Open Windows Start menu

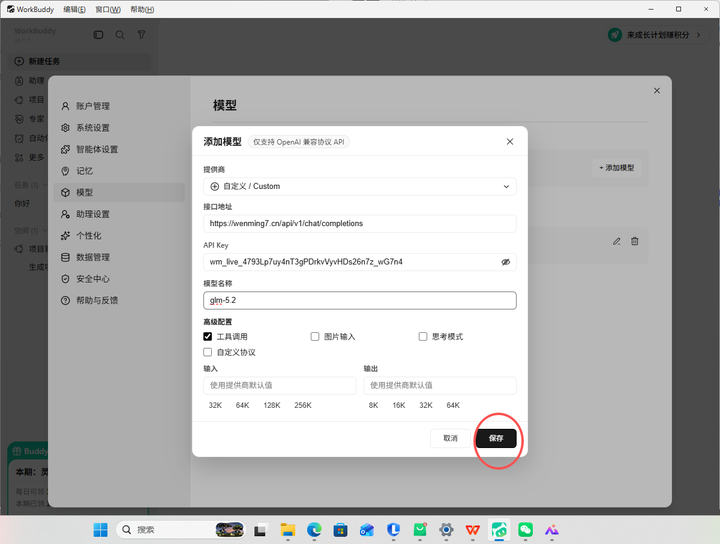point(100,530)
